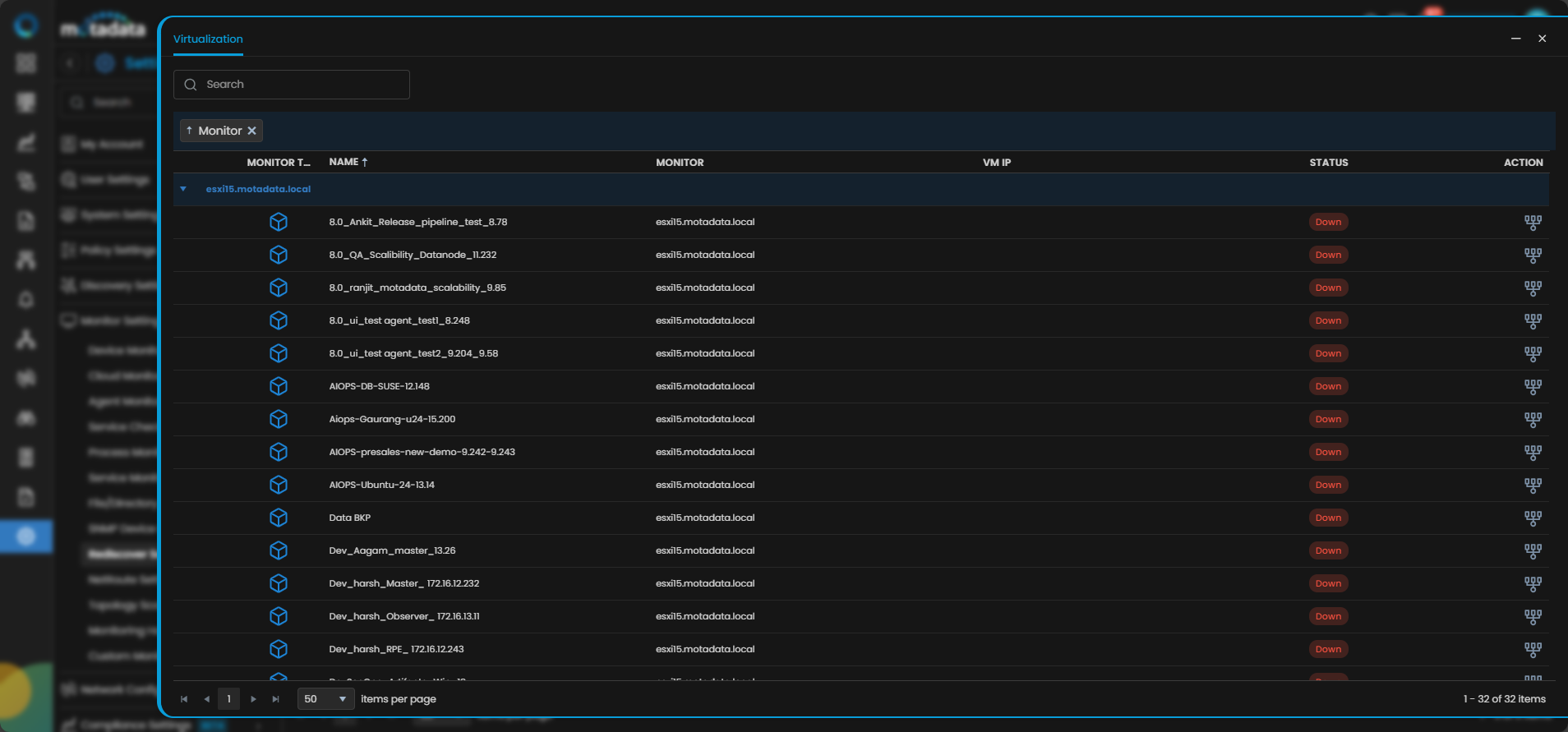Click Down status of AIOPS-DB-SUSE-12.148
The image size is (1568, 732).
tap(1328, 386)
